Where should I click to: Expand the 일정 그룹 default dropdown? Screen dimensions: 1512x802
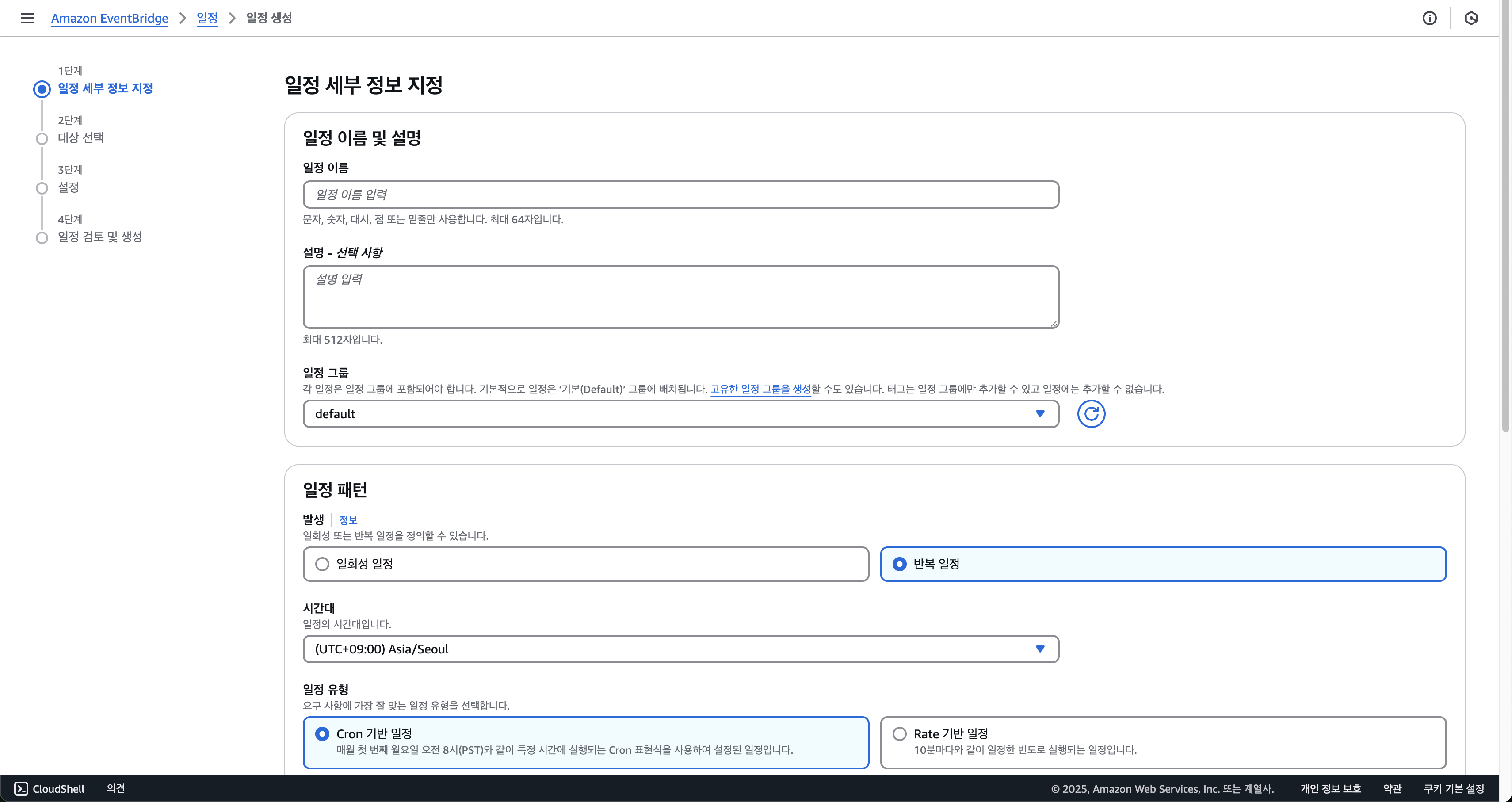coord(680,414)
